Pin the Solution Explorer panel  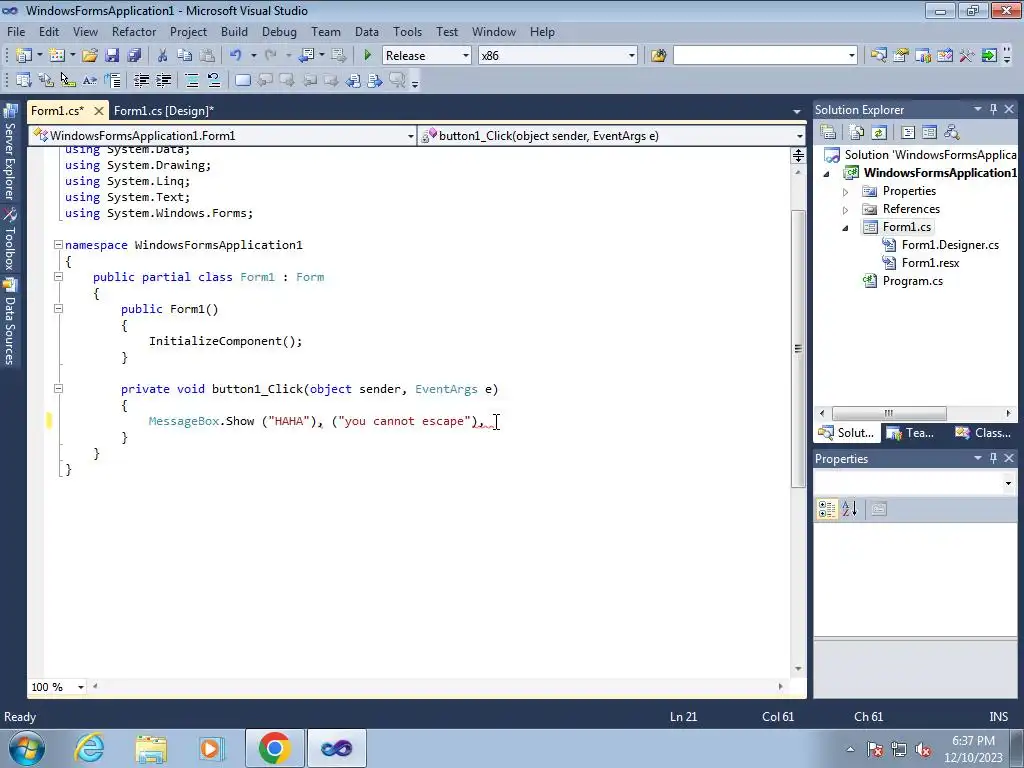click(x=993, y=110)
